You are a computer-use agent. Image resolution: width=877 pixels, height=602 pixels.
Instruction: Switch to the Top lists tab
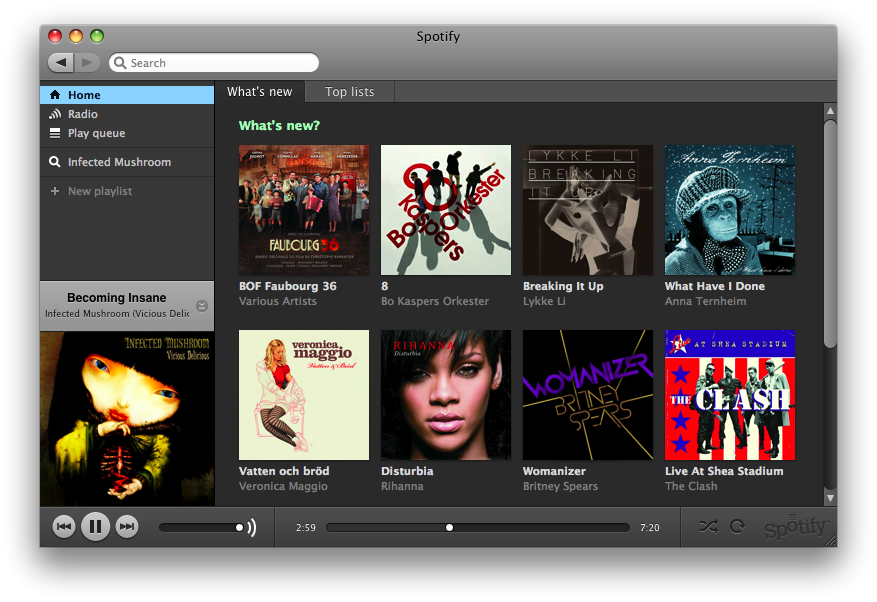coord(350,92)
